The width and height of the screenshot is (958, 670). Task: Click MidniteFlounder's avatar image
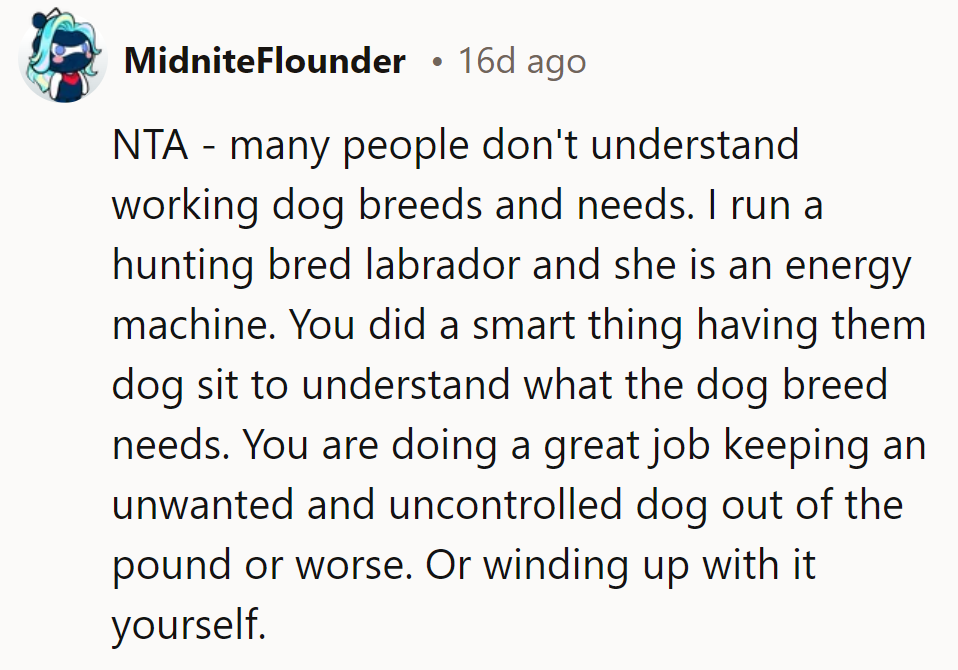(x=63, y=60)
